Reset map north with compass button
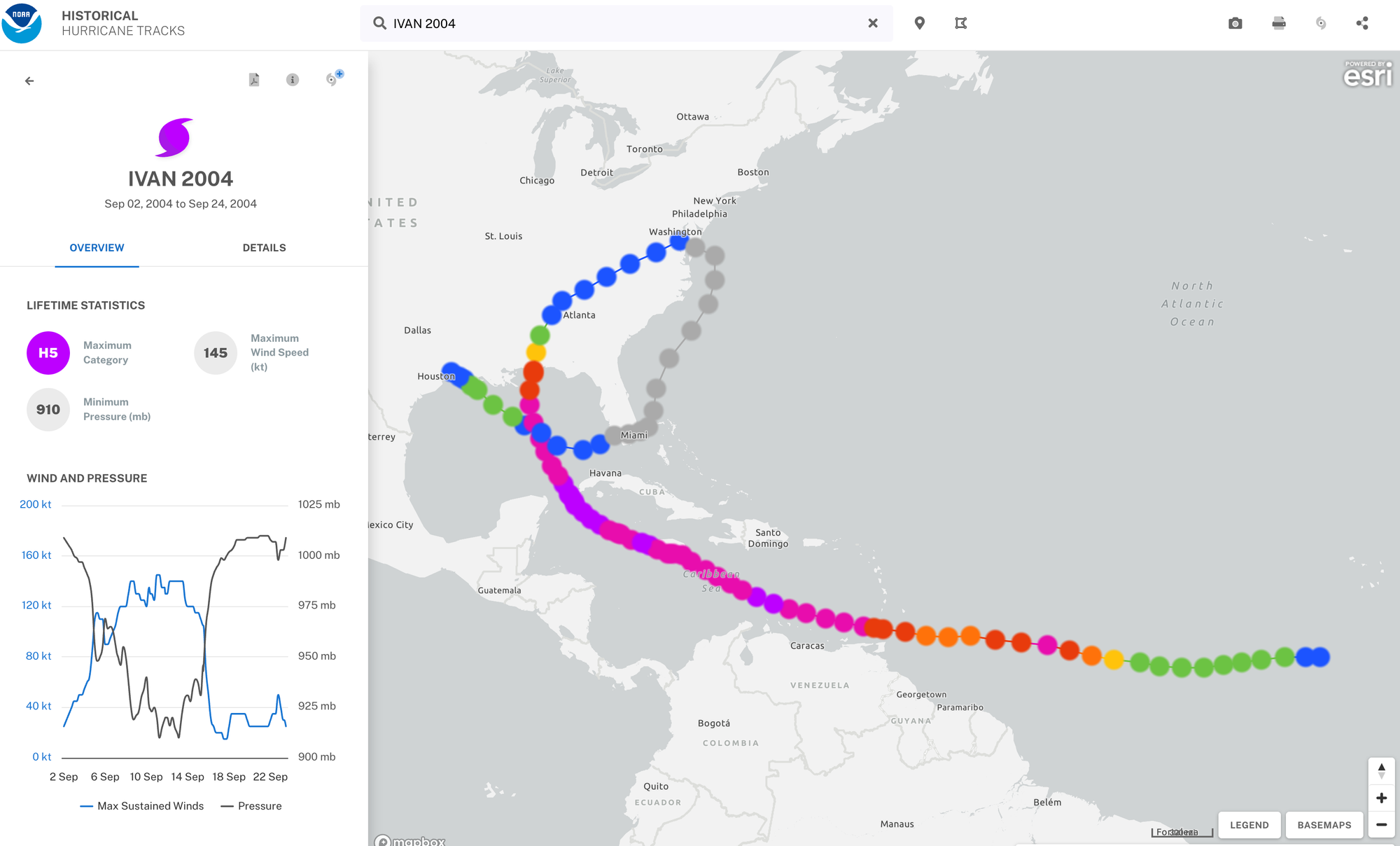1400x846 pixels. point(1382,771)
